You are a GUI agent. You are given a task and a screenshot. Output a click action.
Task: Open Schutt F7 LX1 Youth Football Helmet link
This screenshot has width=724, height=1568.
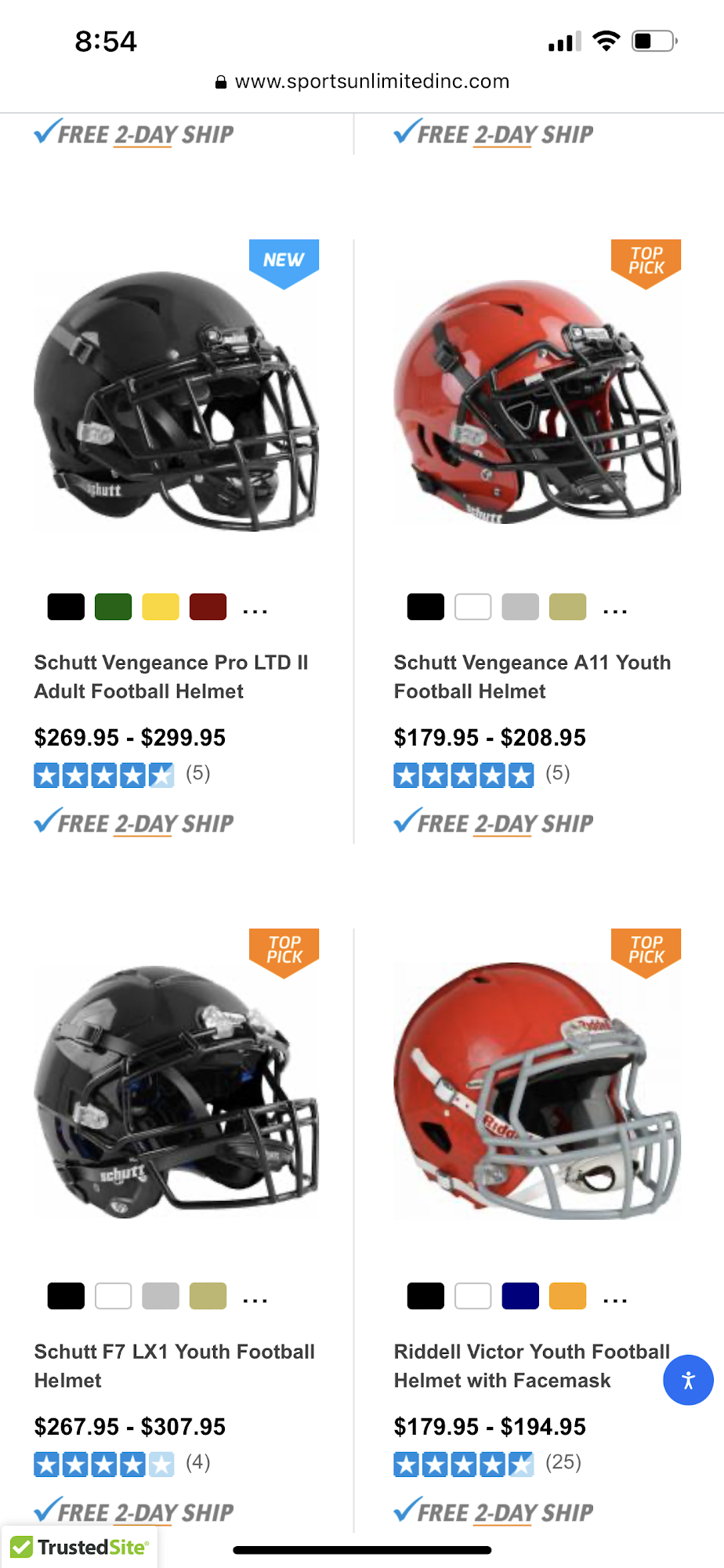(x=175, y=1366)
